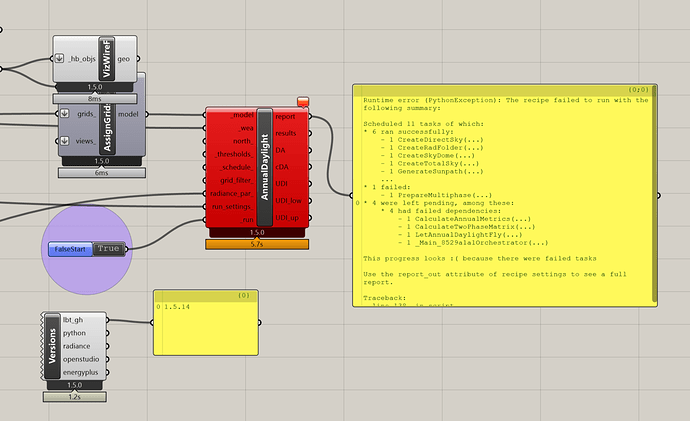Select the AnnualDaylight component name bar
This screenshot has height=421, width=690.
click(264, 167)
